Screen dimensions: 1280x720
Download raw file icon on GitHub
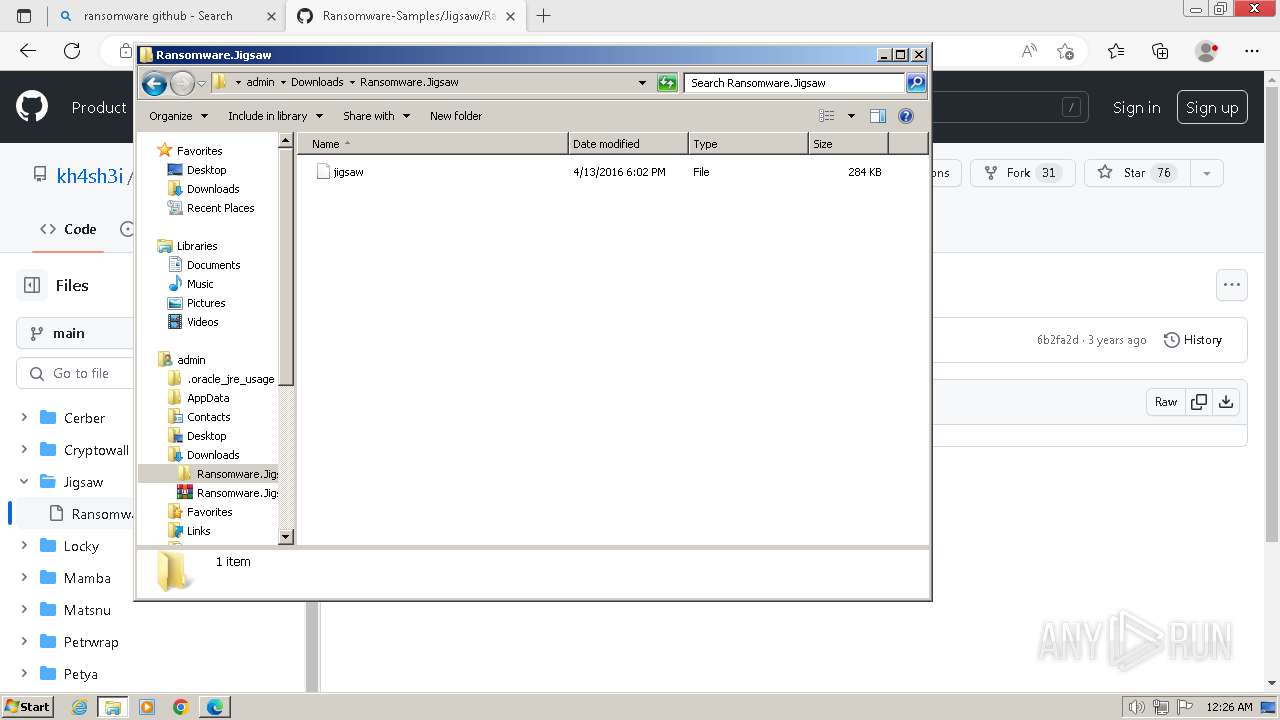tap(1226, 402)
